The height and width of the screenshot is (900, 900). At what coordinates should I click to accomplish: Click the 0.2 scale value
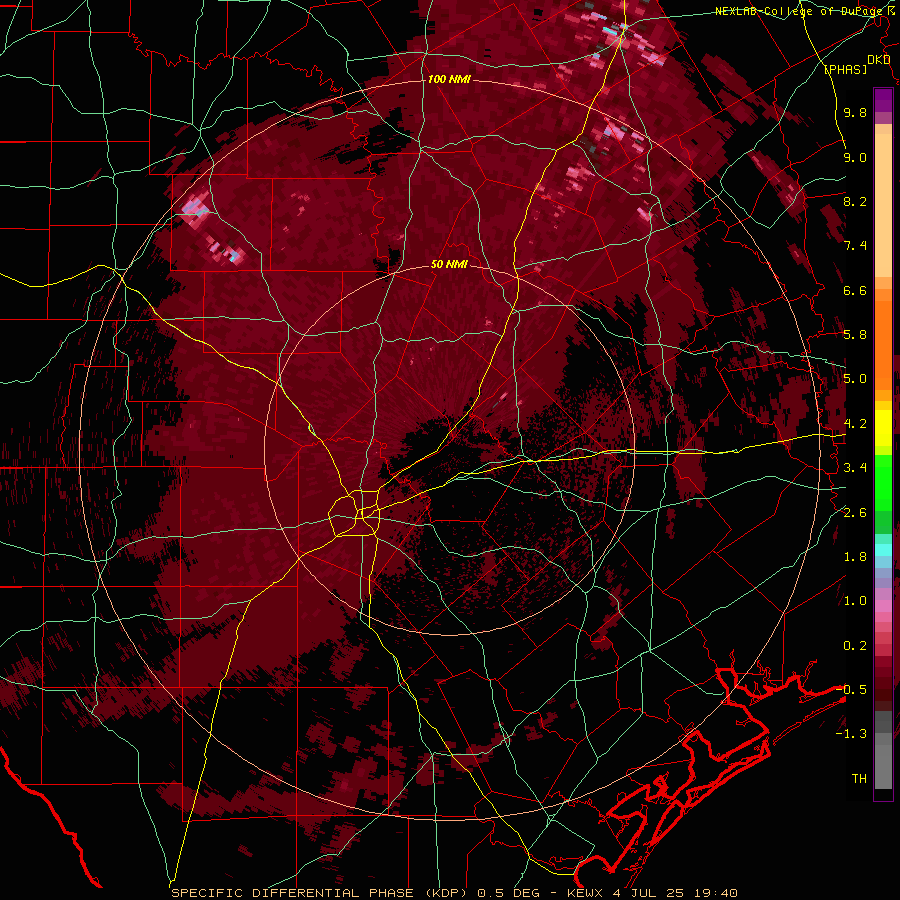855,646
